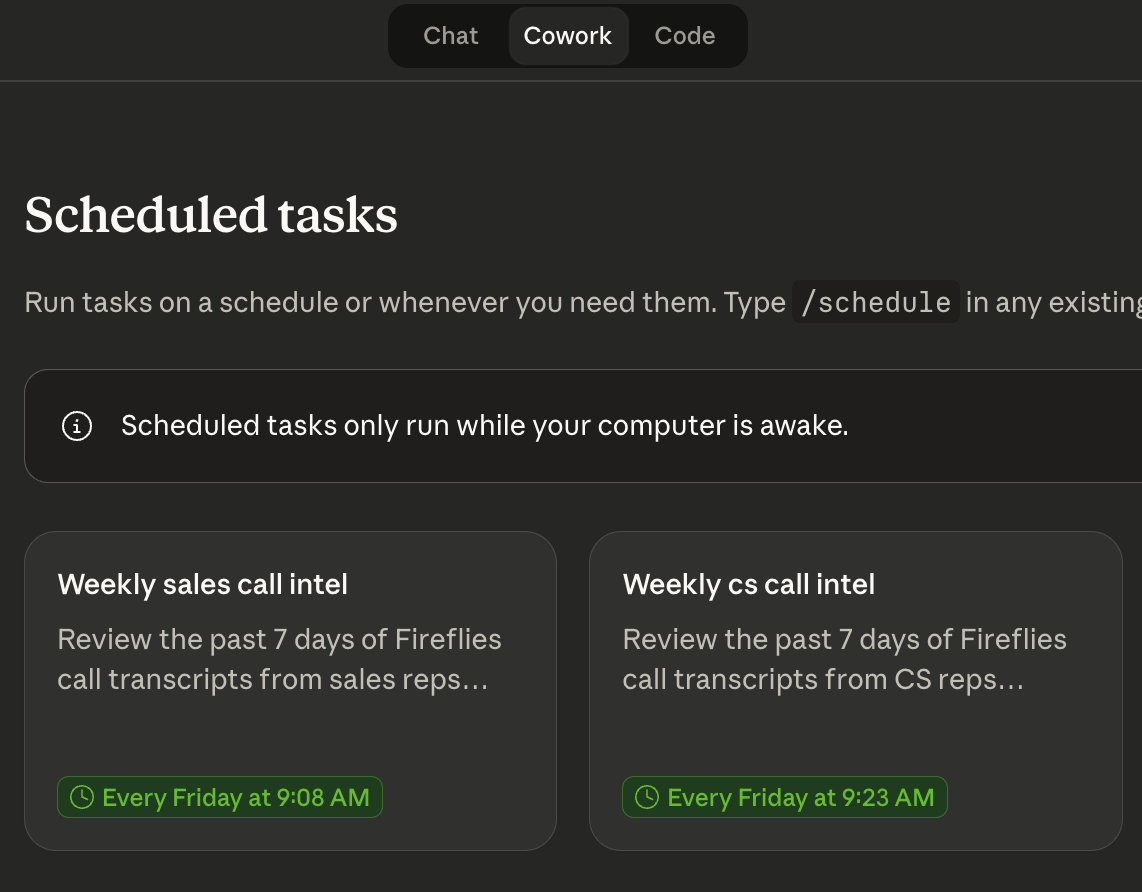Click the Every Friday at 9:08 AM badge text
The width and height of the screenshot is (1142, 892).
236,797
